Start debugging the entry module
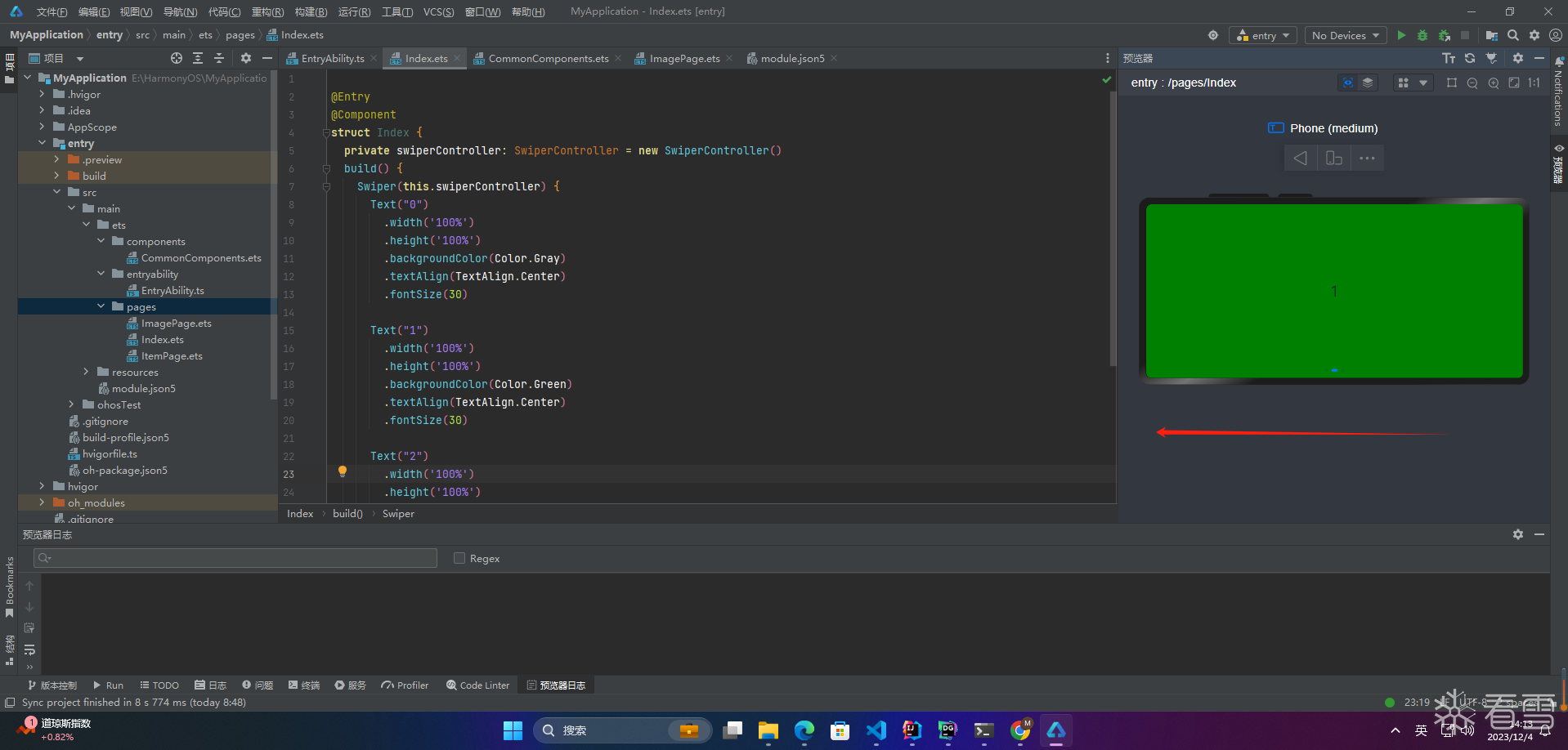1568x750 pixels. [x=1422, y=35]
